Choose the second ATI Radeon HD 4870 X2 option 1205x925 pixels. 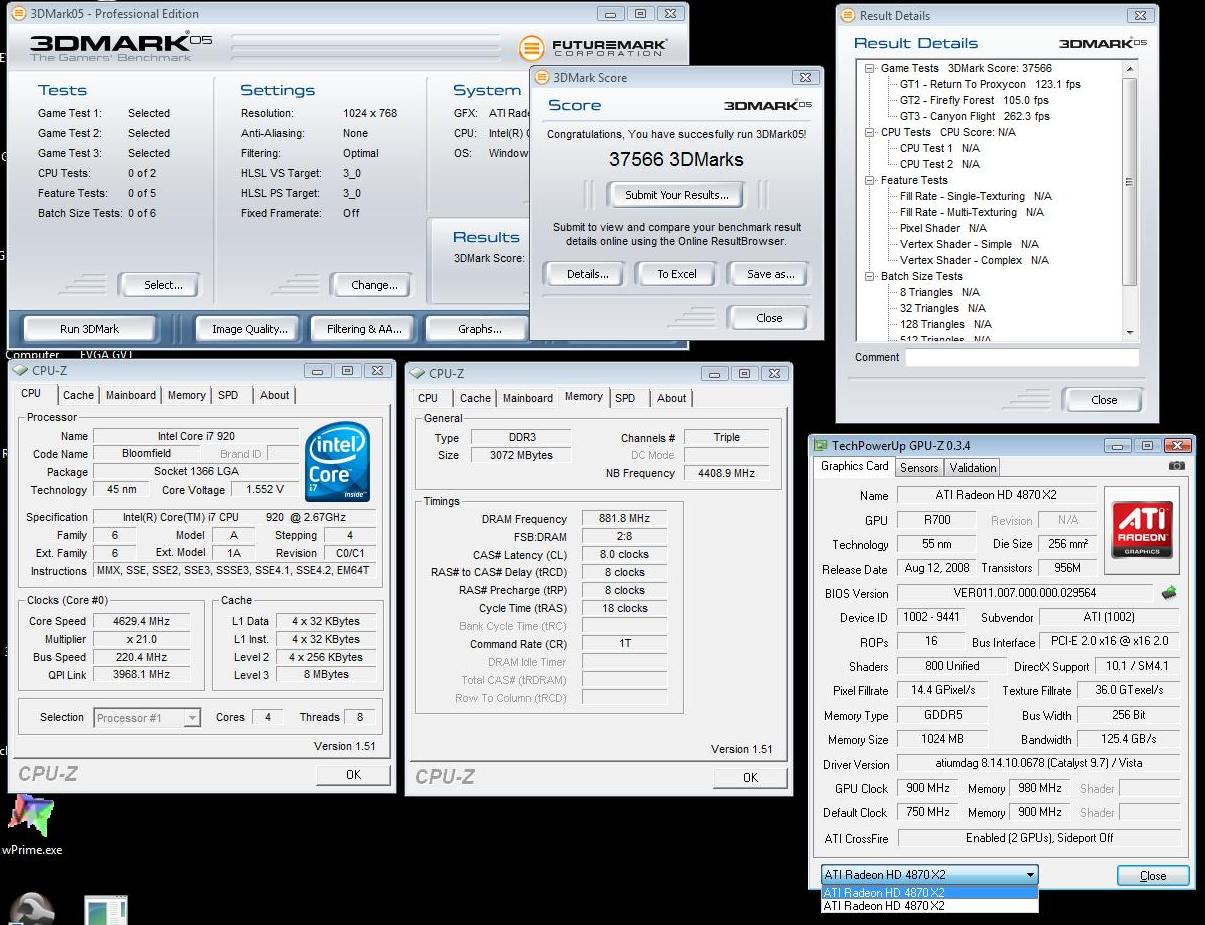[x=929, y=906]
